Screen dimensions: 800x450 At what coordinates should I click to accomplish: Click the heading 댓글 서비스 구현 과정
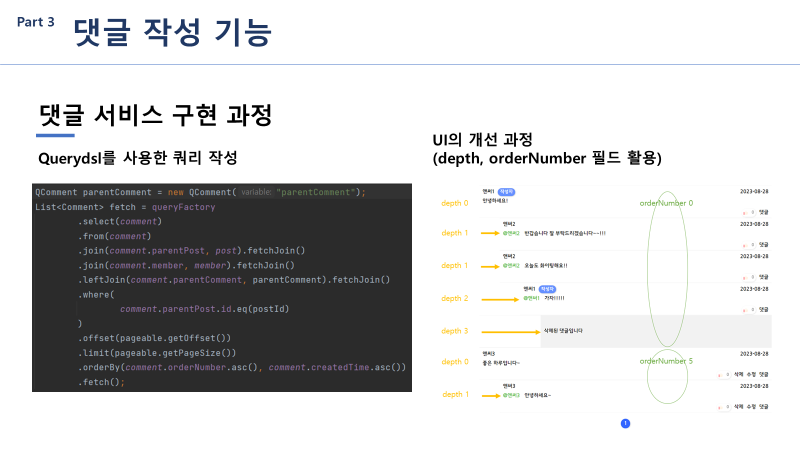click(155, 114)
